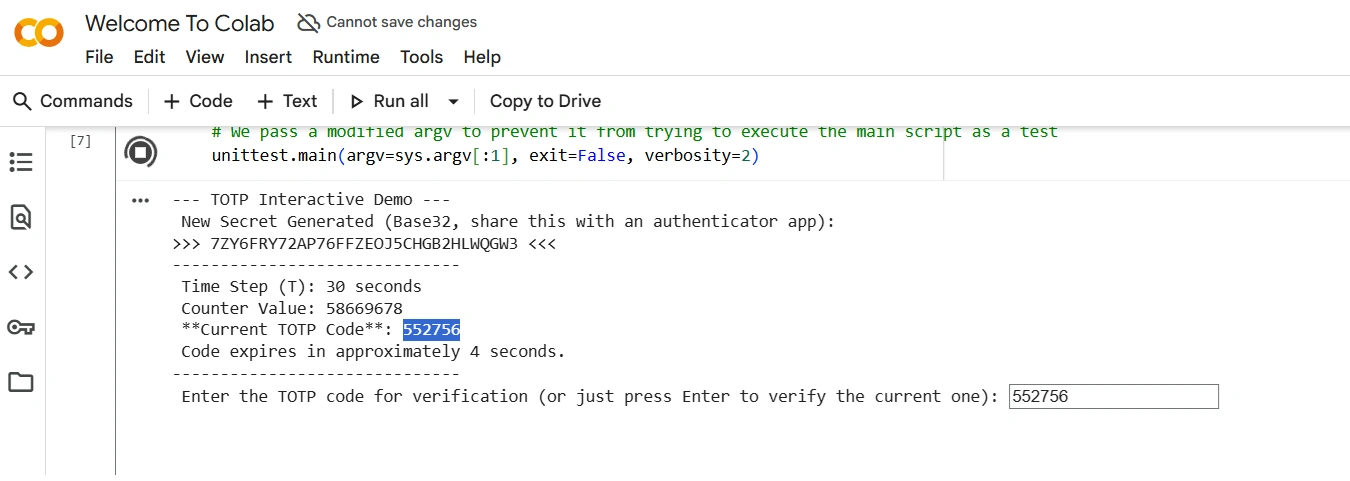
Task: Open the Tools menu
Action: 421,57
